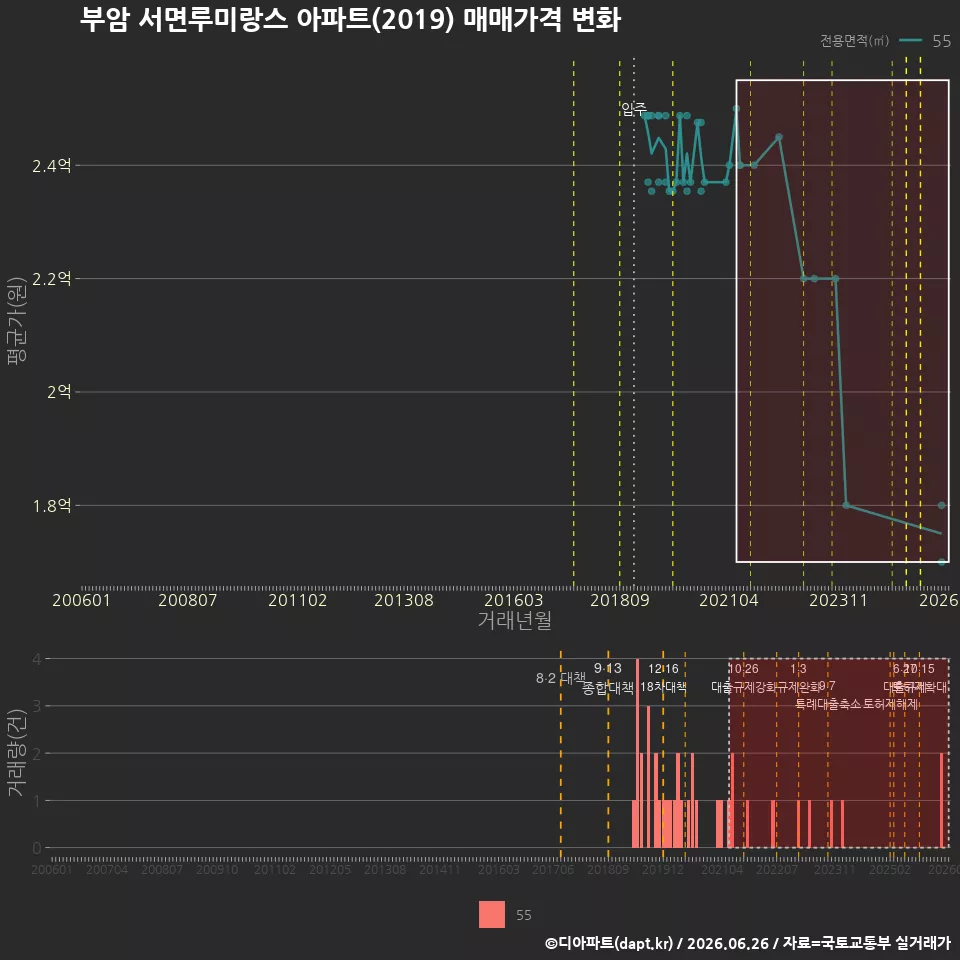Screen dimensions: 960x960
Task: Click the 201603 label on the price chart x-axis
Action: [x=514, y=600]
